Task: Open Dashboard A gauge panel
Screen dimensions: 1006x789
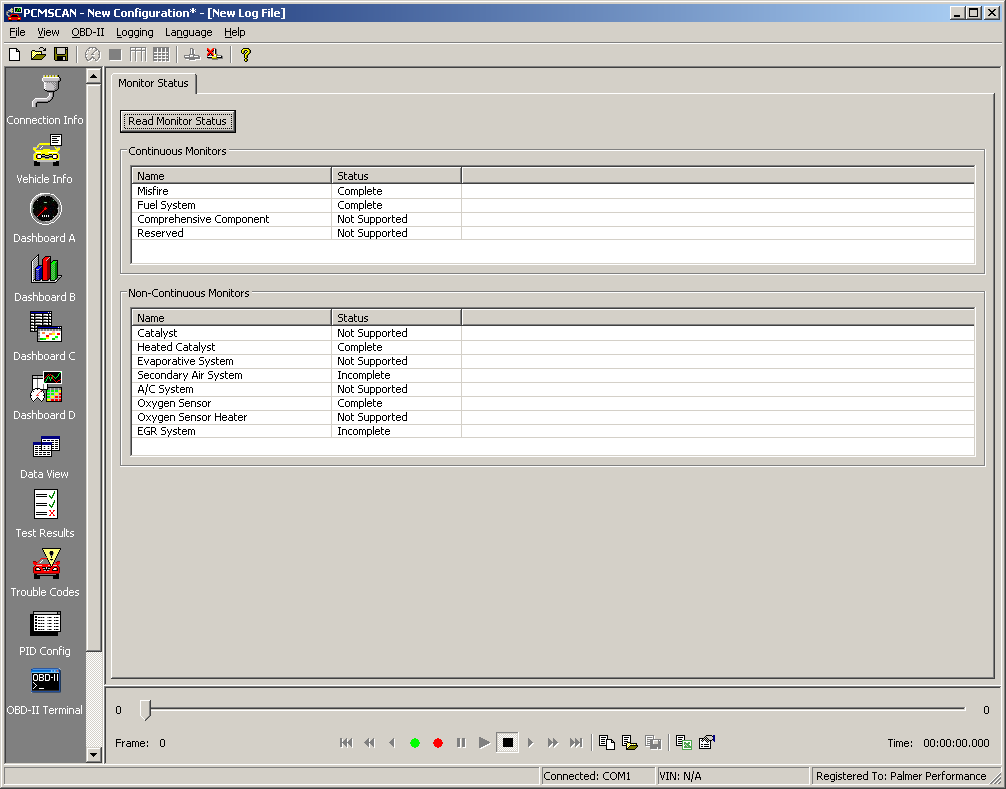Action: [45, 218]
